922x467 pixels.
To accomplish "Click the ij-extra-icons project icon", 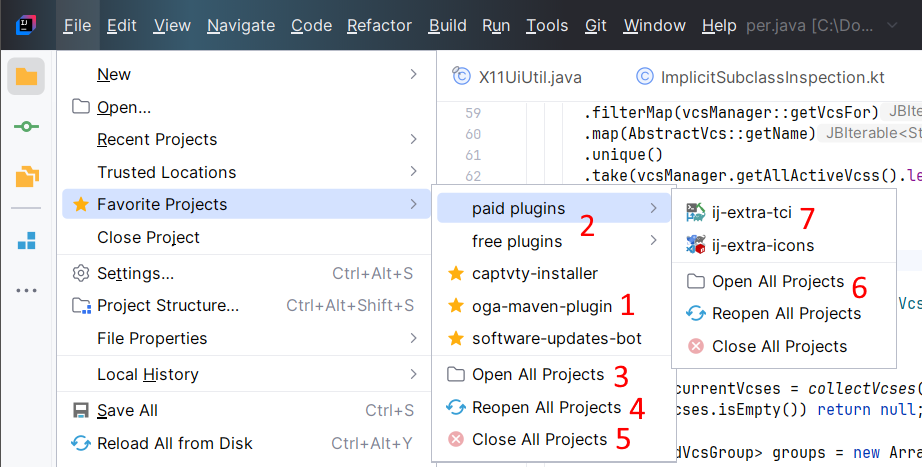I will (696, 245).
